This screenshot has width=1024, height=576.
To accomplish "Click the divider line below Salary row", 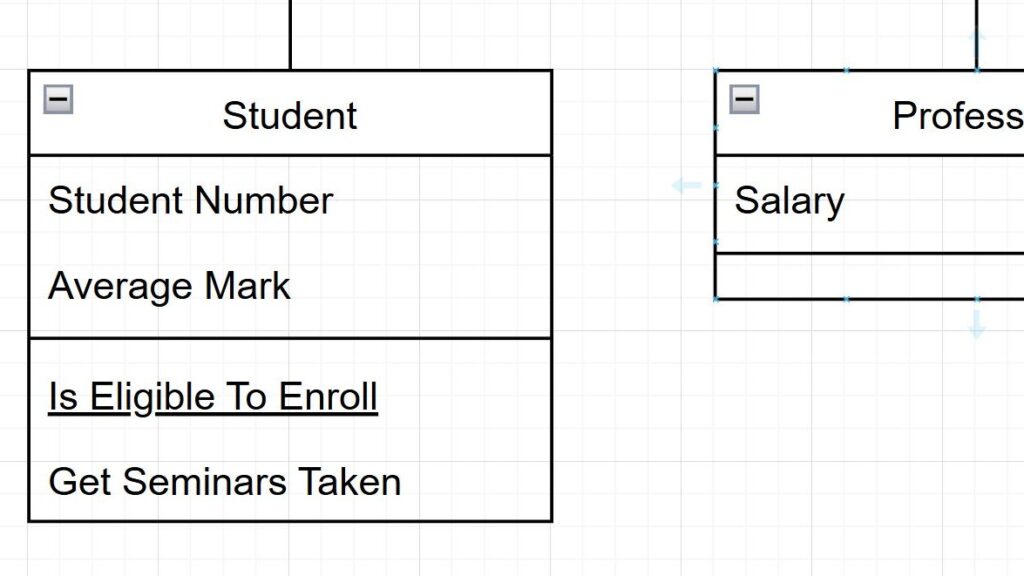I will pos(868,253).
